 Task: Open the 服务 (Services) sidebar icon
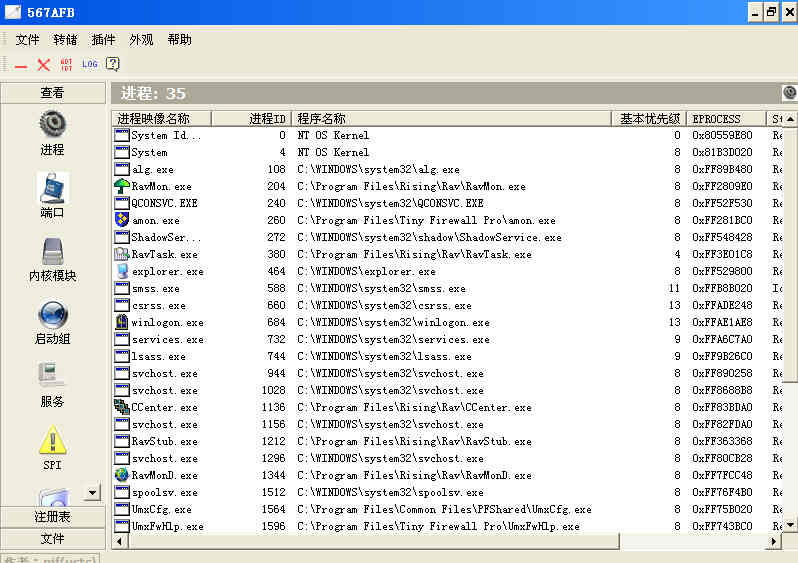click(52, 376)
